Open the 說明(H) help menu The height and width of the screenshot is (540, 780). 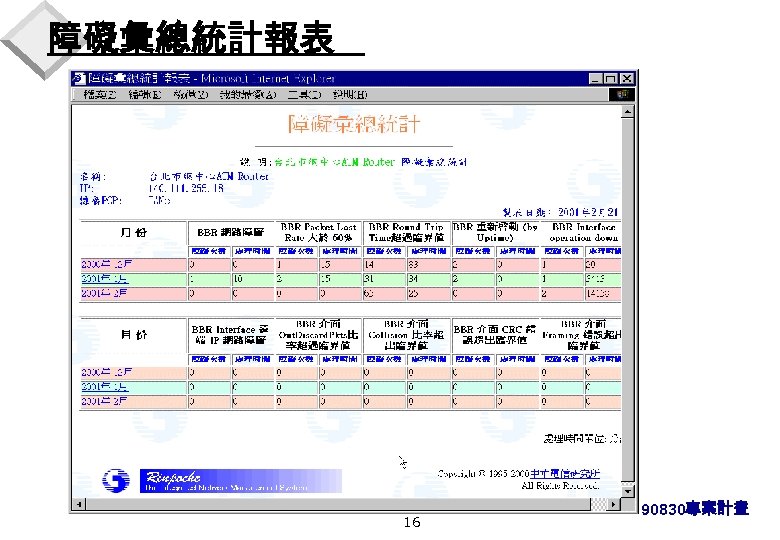coord(350,94)
